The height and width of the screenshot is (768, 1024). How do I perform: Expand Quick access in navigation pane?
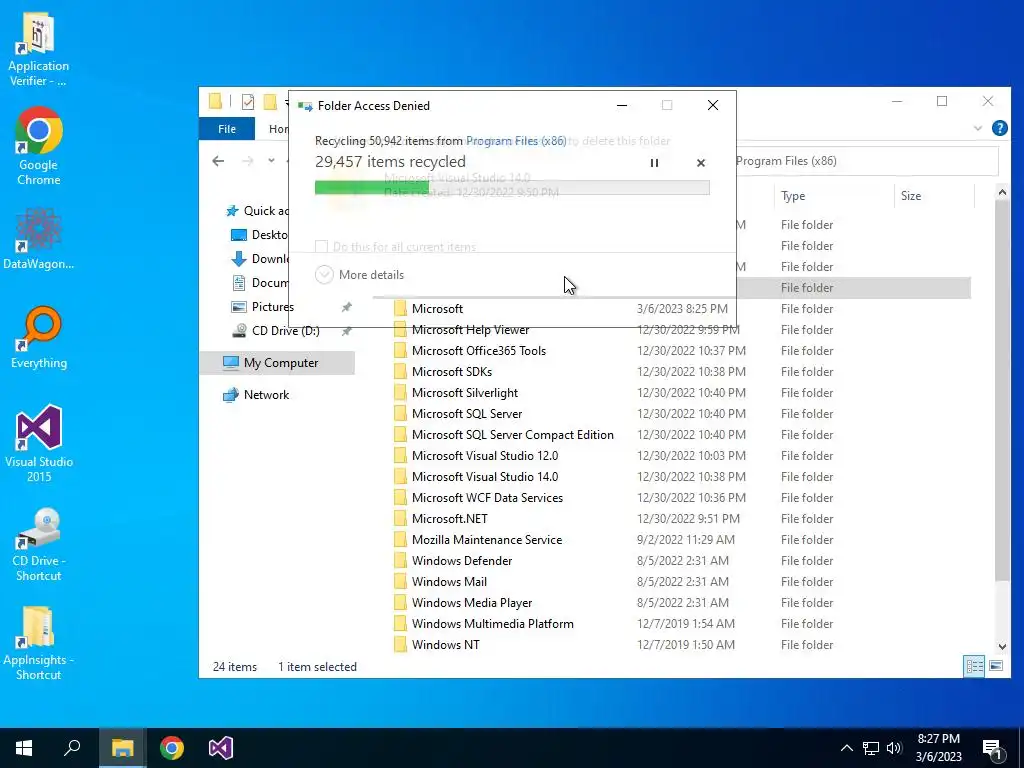click(256, 211)
